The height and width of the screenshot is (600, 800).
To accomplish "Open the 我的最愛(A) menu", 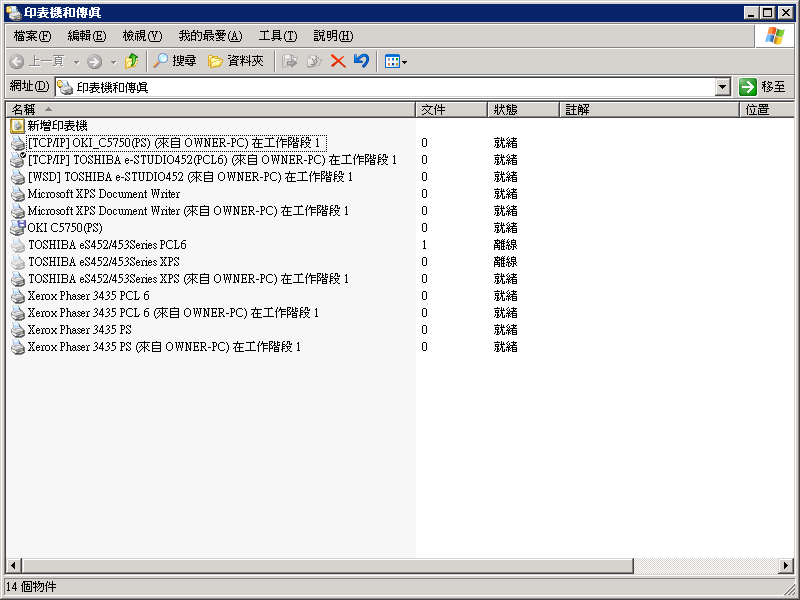I will click(210, 36).
